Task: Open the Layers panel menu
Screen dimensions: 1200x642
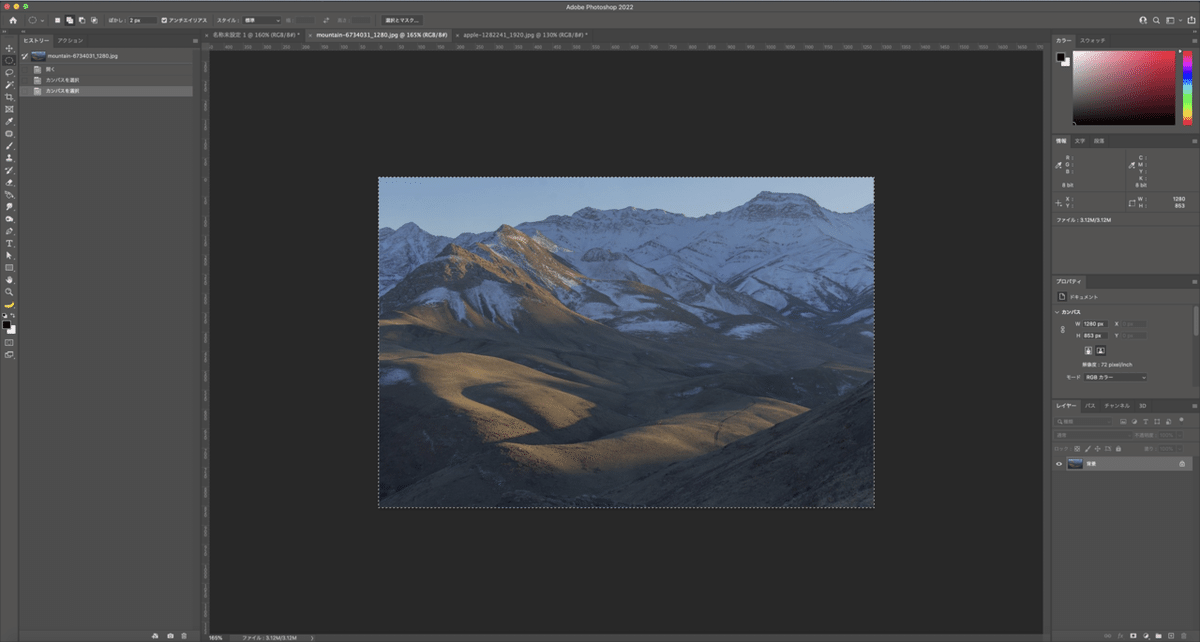Action: coord(1193,406)
